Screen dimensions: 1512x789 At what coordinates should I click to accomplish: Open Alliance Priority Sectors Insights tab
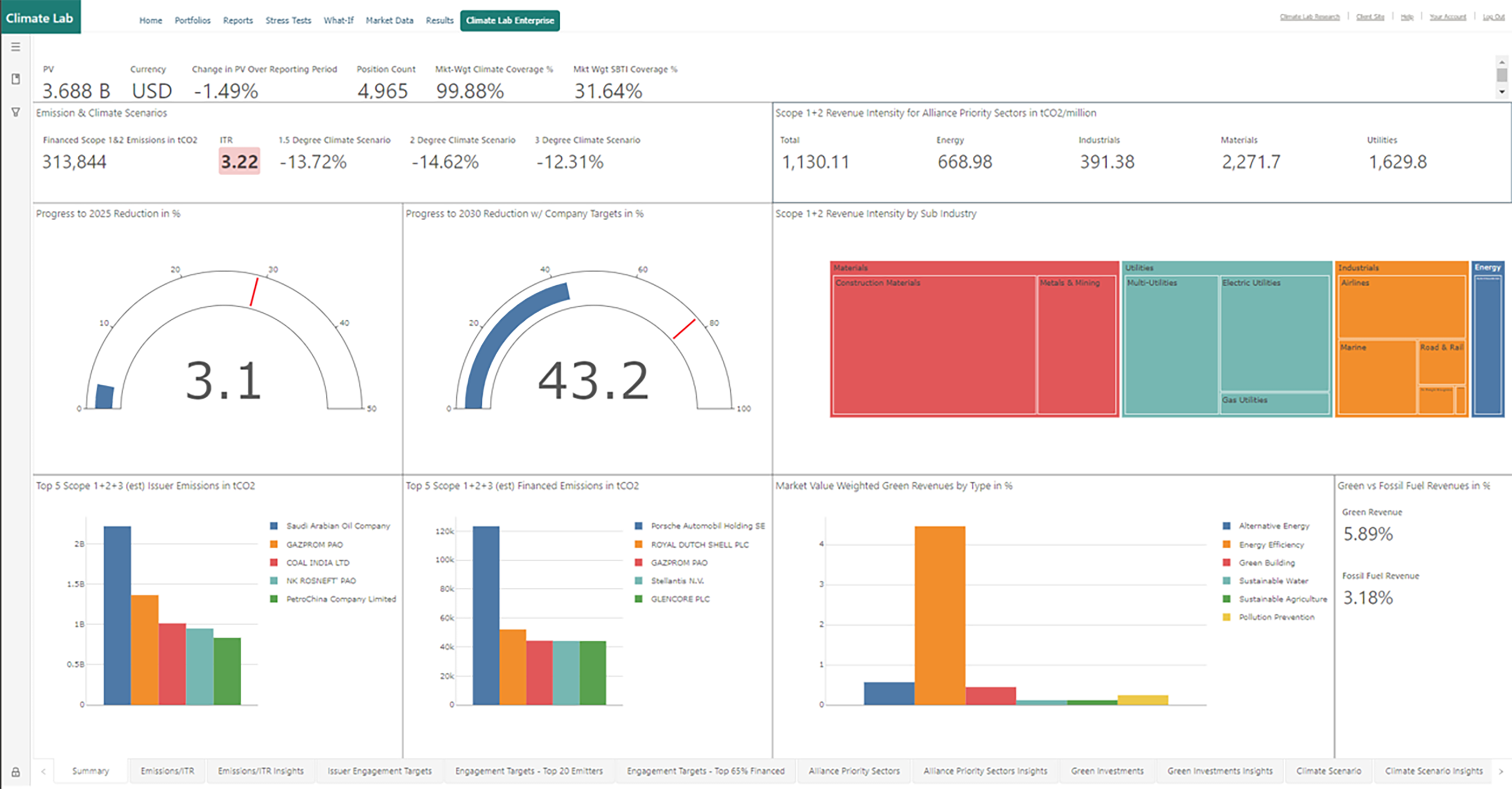click(985, 771)
